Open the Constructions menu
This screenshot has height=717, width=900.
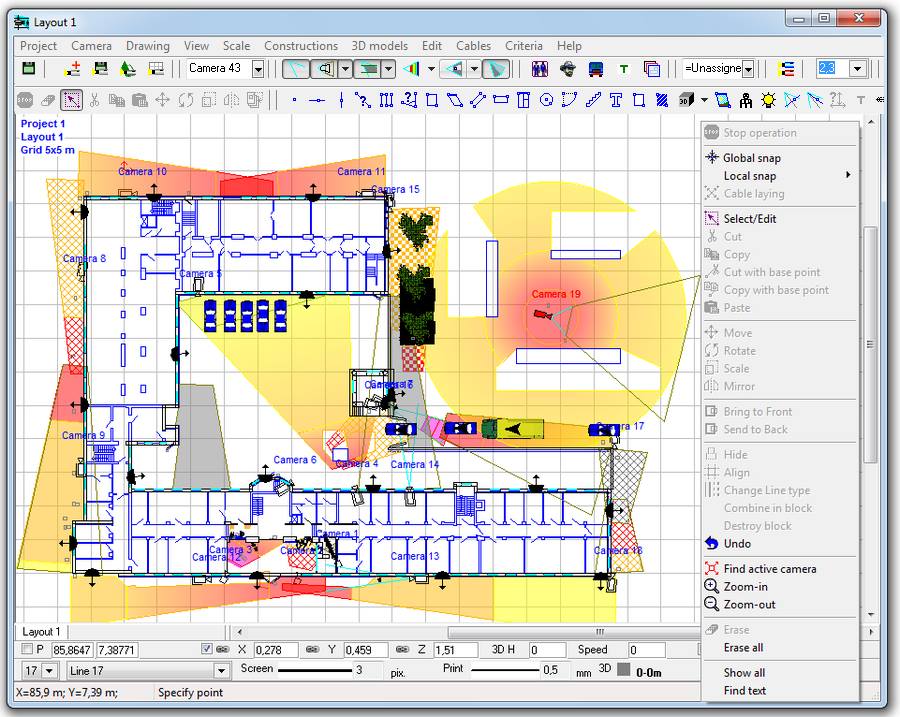[x=301, y=46]
